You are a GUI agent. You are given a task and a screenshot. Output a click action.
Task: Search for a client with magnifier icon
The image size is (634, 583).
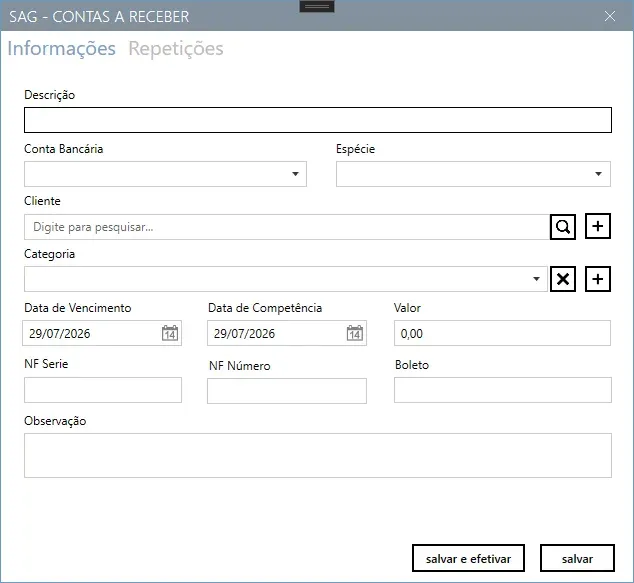562,227
